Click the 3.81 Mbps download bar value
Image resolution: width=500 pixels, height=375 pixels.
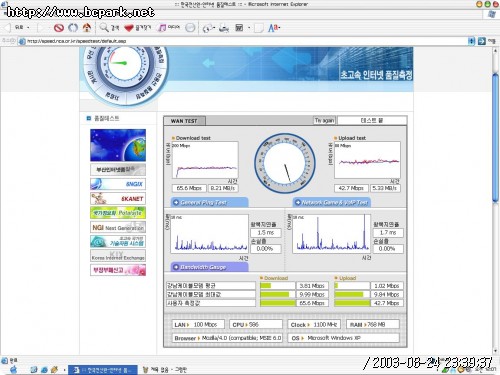pyautogui.click(x=312, y=286)
